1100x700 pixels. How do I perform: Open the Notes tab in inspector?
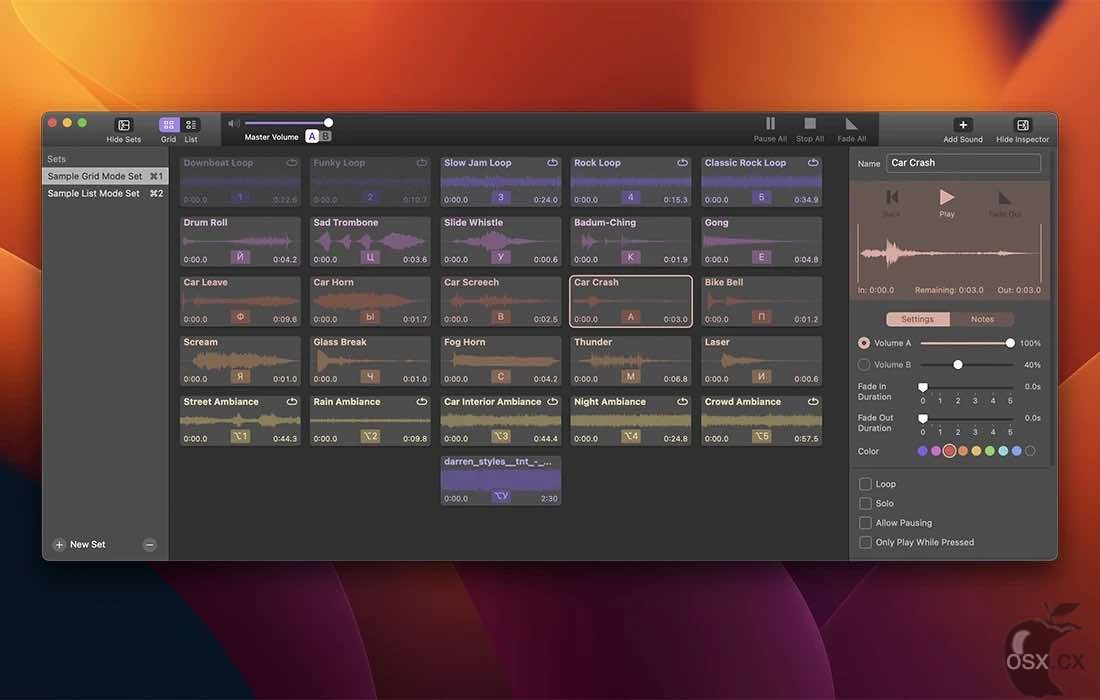coord(982,319)
